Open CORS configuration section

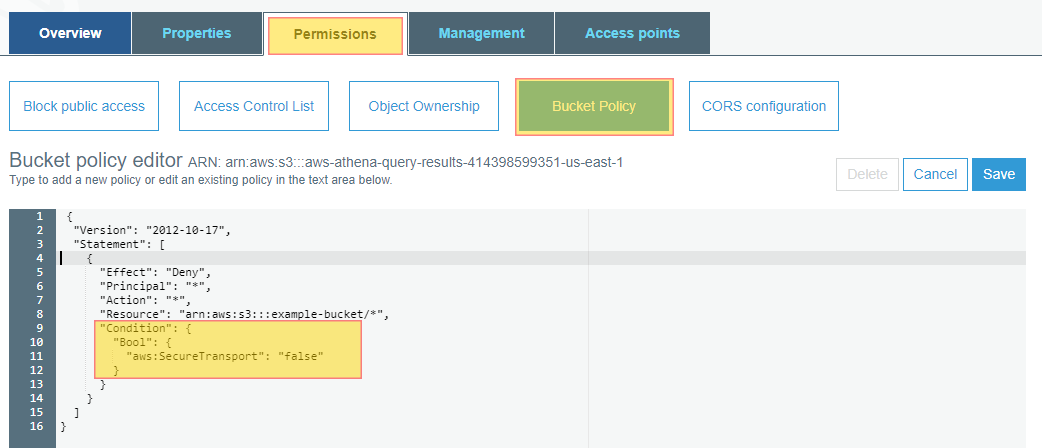[x=764, y=106]
